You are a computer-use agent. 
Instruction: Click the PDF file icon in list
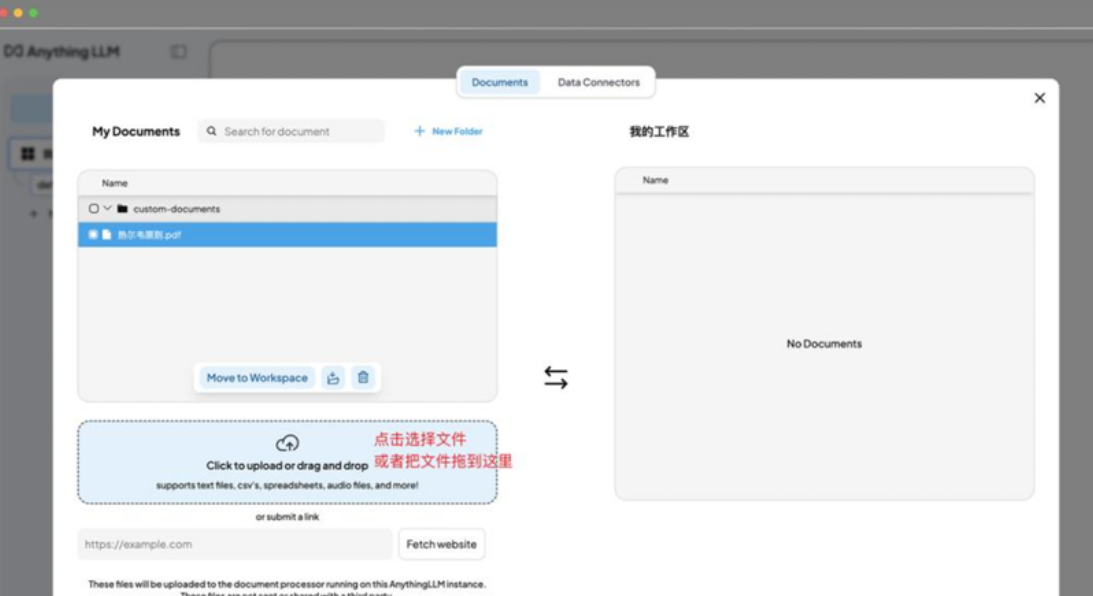coord(107,235)
